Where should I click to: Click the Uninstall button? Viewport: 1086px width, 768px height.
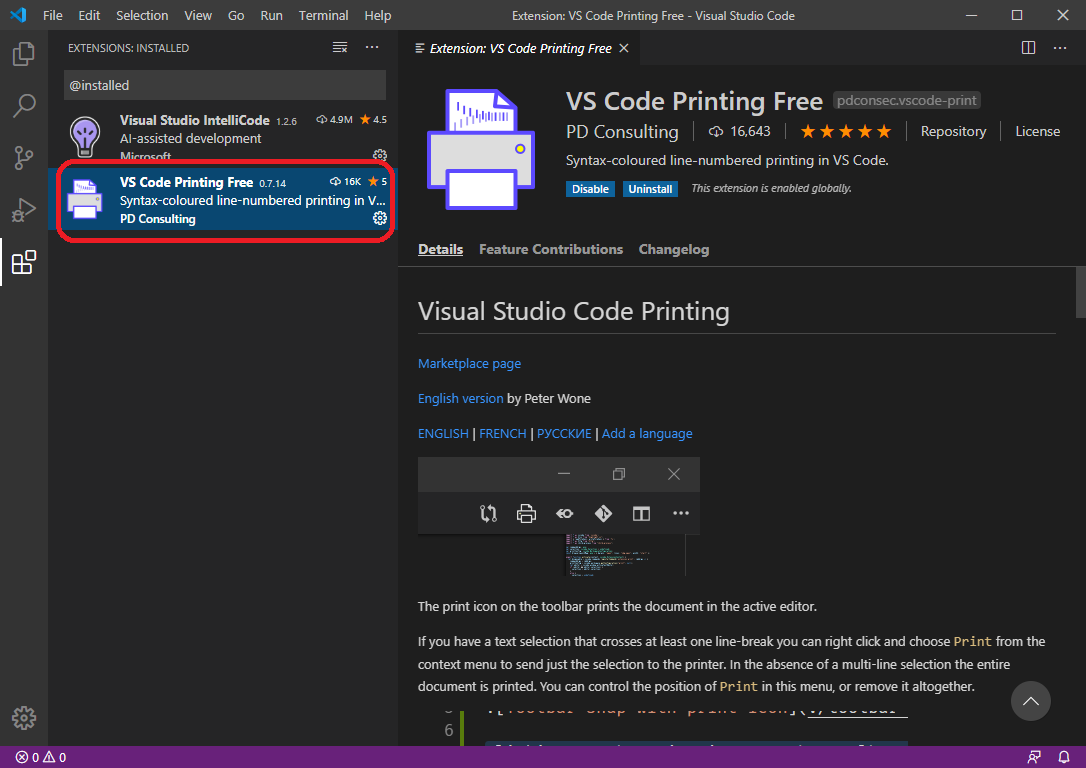coord(650,189)
